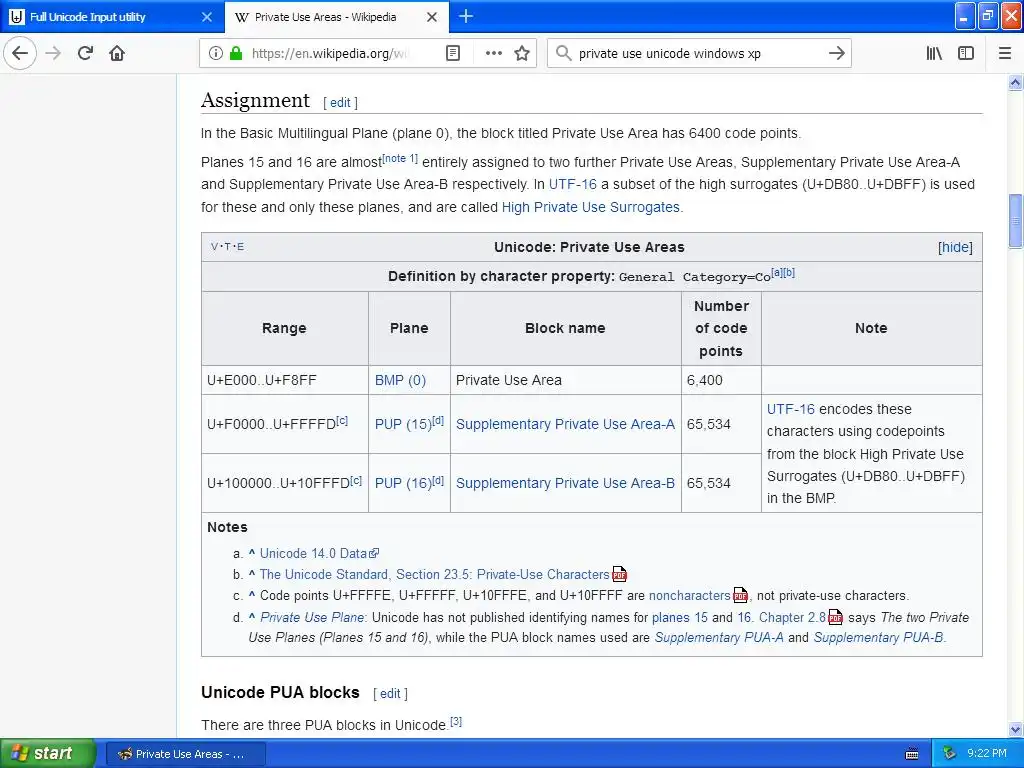Screen dimensions: 1024x768
Task: Open Supplementary Private Use Area-B link
Action: tap(566, 483)
